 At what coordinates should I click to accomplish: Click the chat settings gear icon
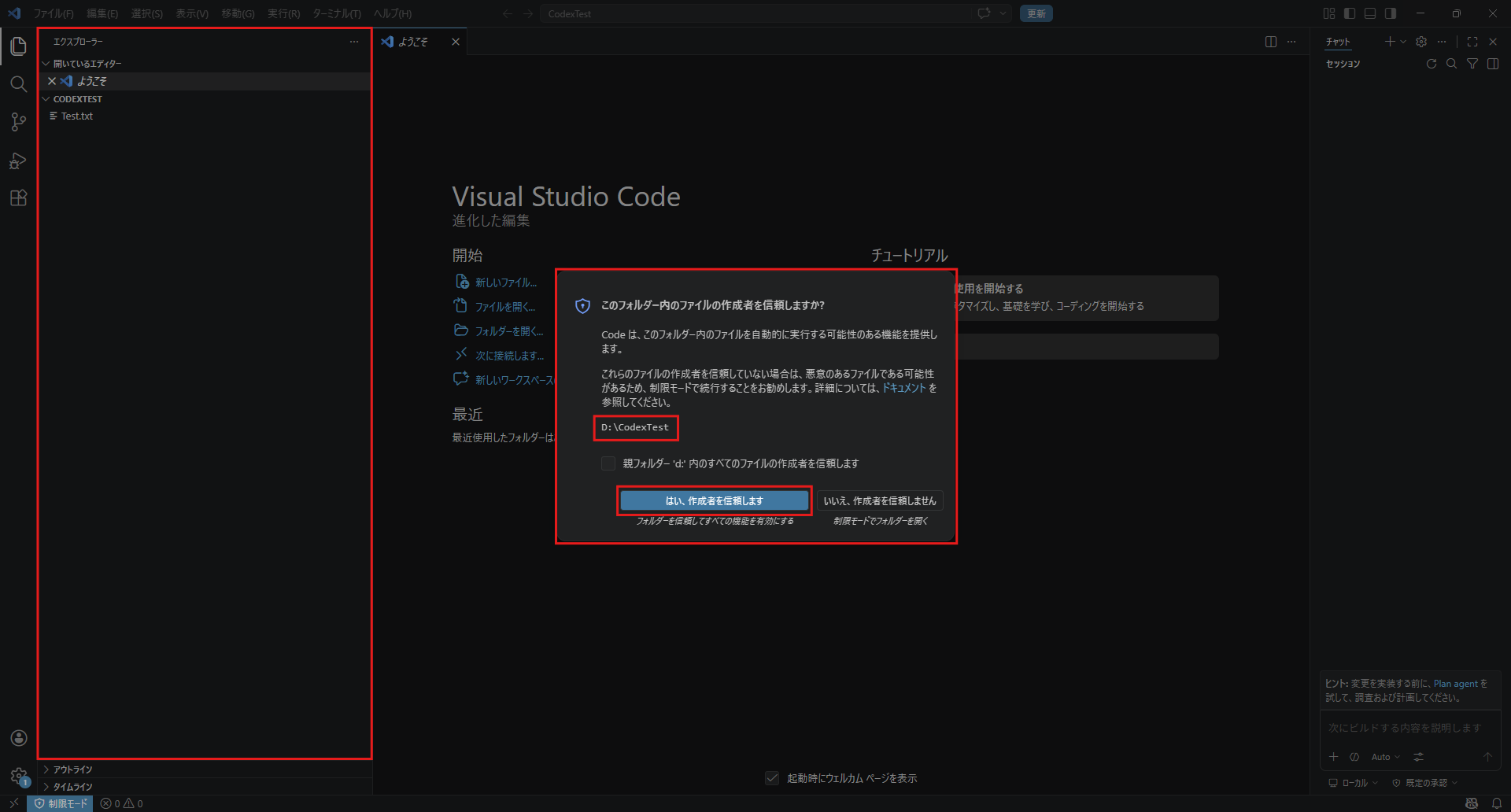1421,42
